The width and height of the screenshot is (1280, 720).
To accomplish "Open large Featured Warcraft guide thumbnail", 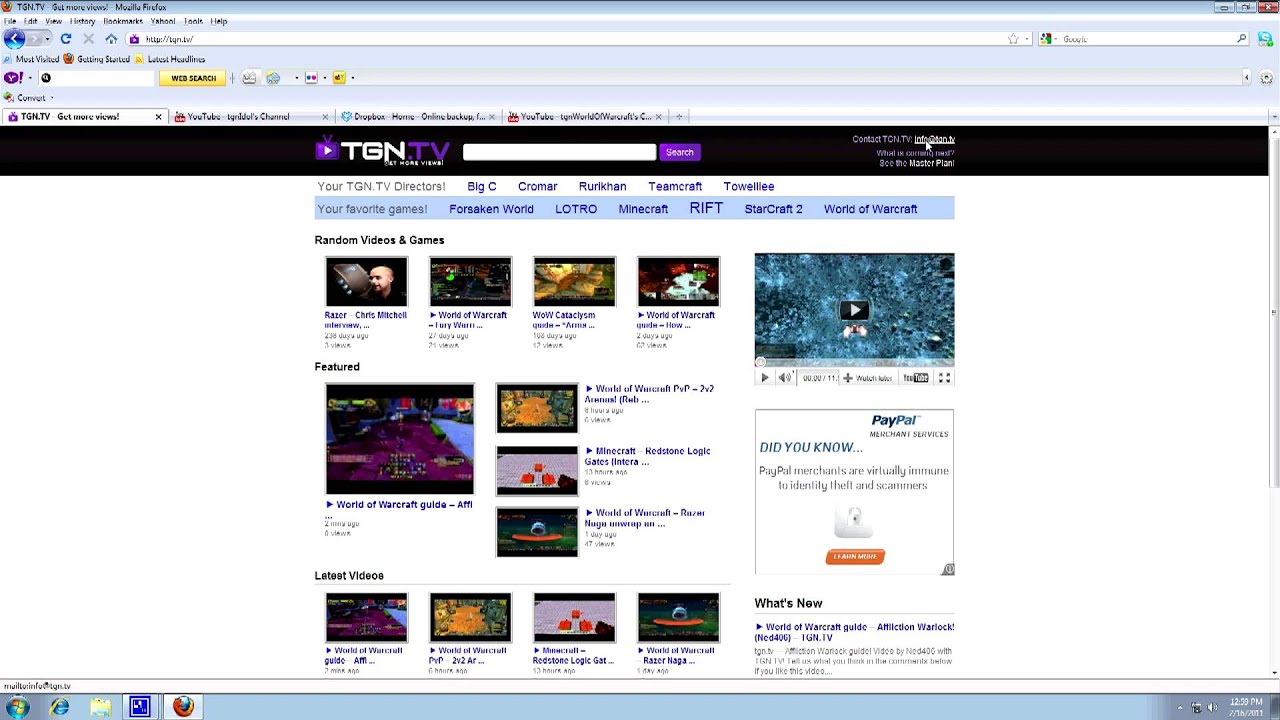I will (x=400, y=439).
